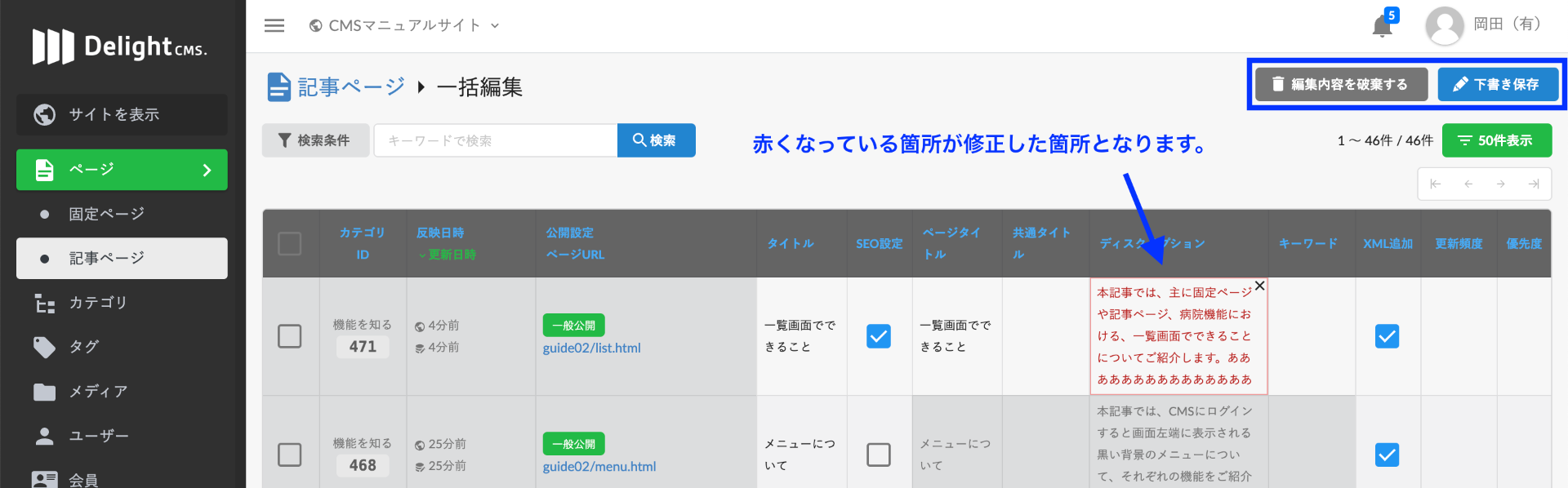Open 固定ページ in the sidebar
1568x488 pixels.
106,214
